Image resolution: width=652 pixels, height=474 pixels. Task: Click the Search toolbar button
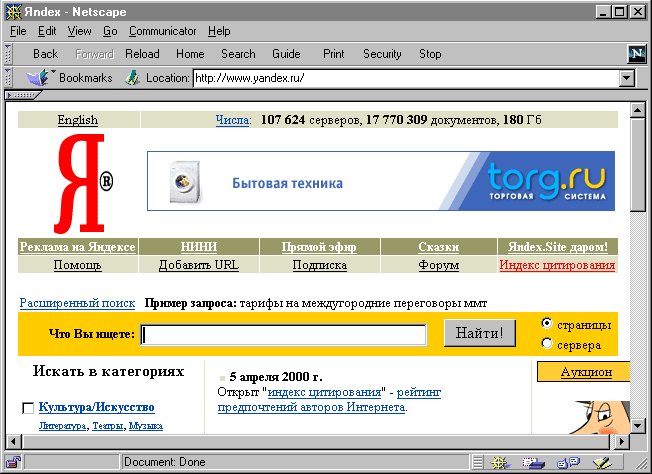238,54
